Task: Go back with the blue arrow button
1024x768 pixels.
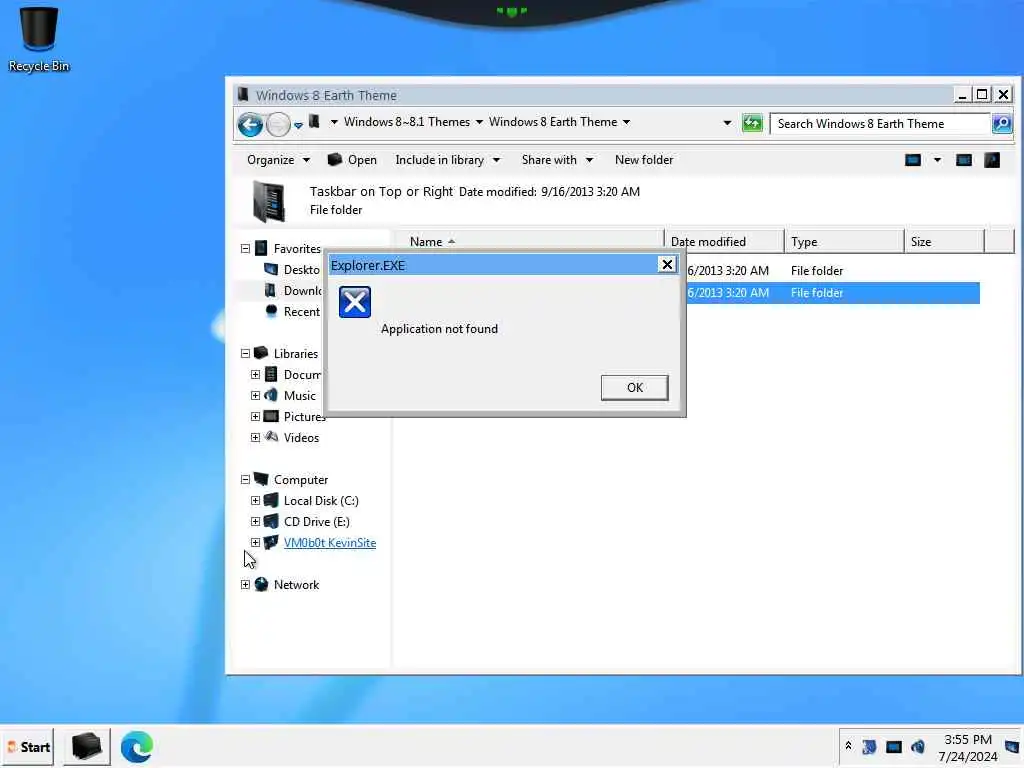Action: 250,124
